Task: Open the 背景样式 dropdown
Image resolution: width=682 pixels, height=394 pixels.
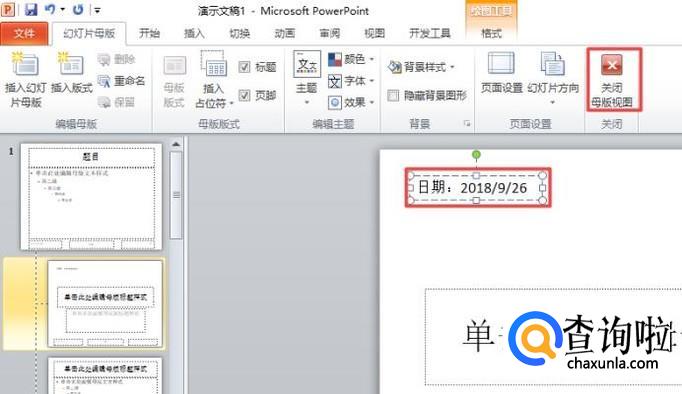Action: (421, 67)
